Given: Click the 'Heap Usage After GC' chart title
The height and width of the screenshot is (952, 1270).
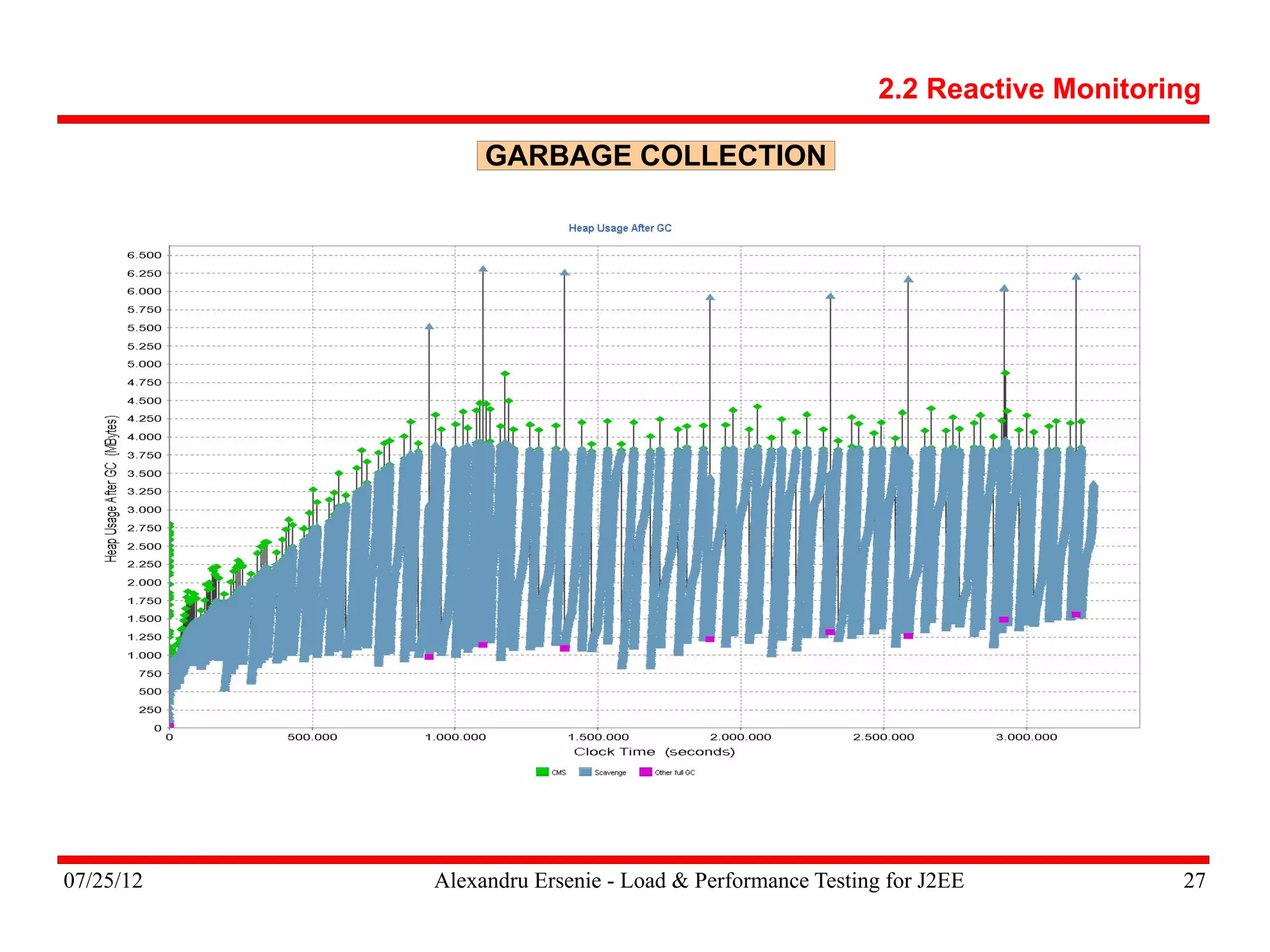Looking at the screenshot, I should click(x=620, y=228).
